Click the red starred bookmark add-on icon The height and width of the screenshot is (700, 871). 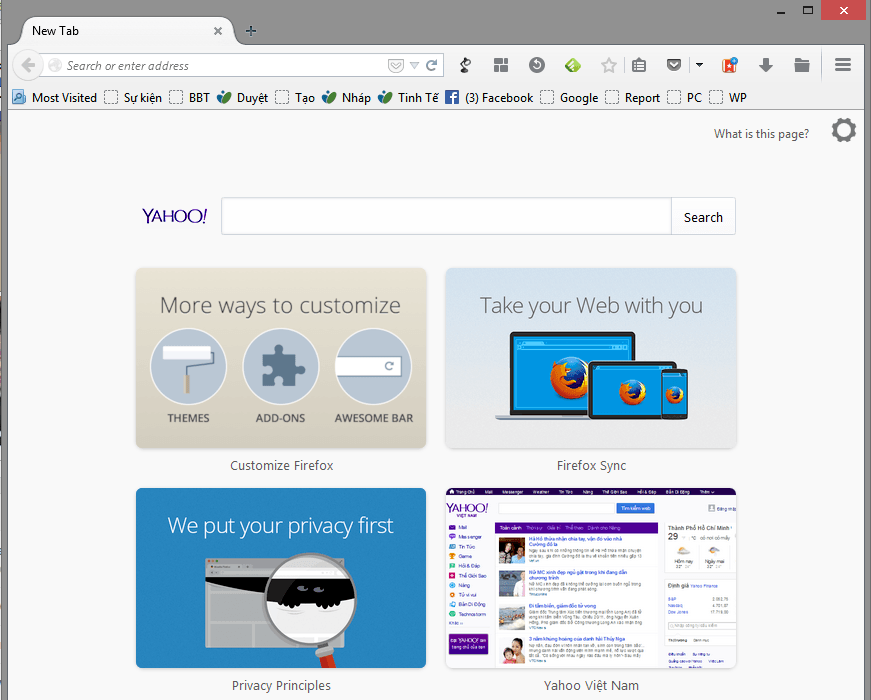tap(729, 66)
